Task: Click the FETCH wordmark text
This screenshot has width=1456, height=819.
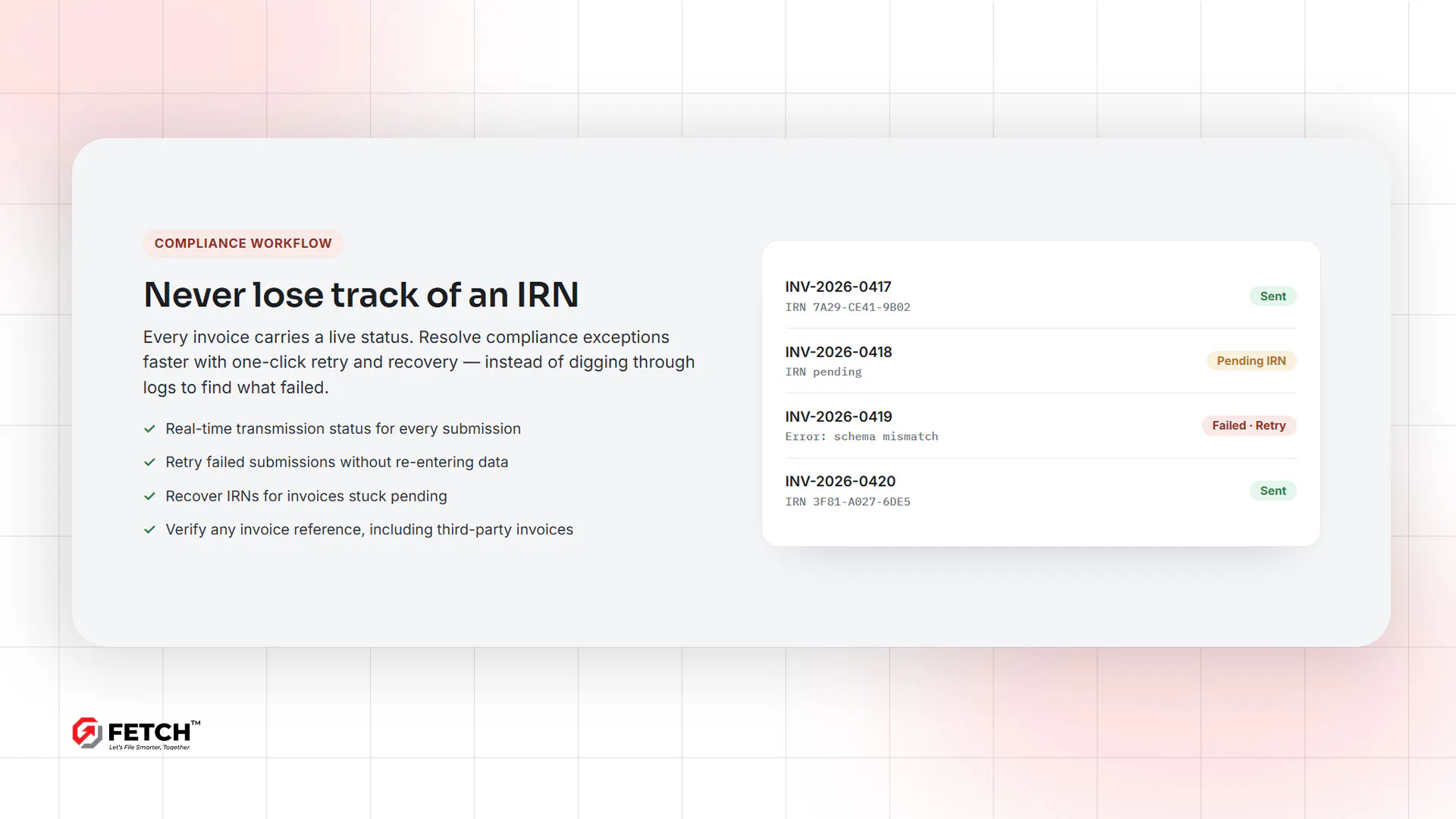Action: [x=149, y=732]
